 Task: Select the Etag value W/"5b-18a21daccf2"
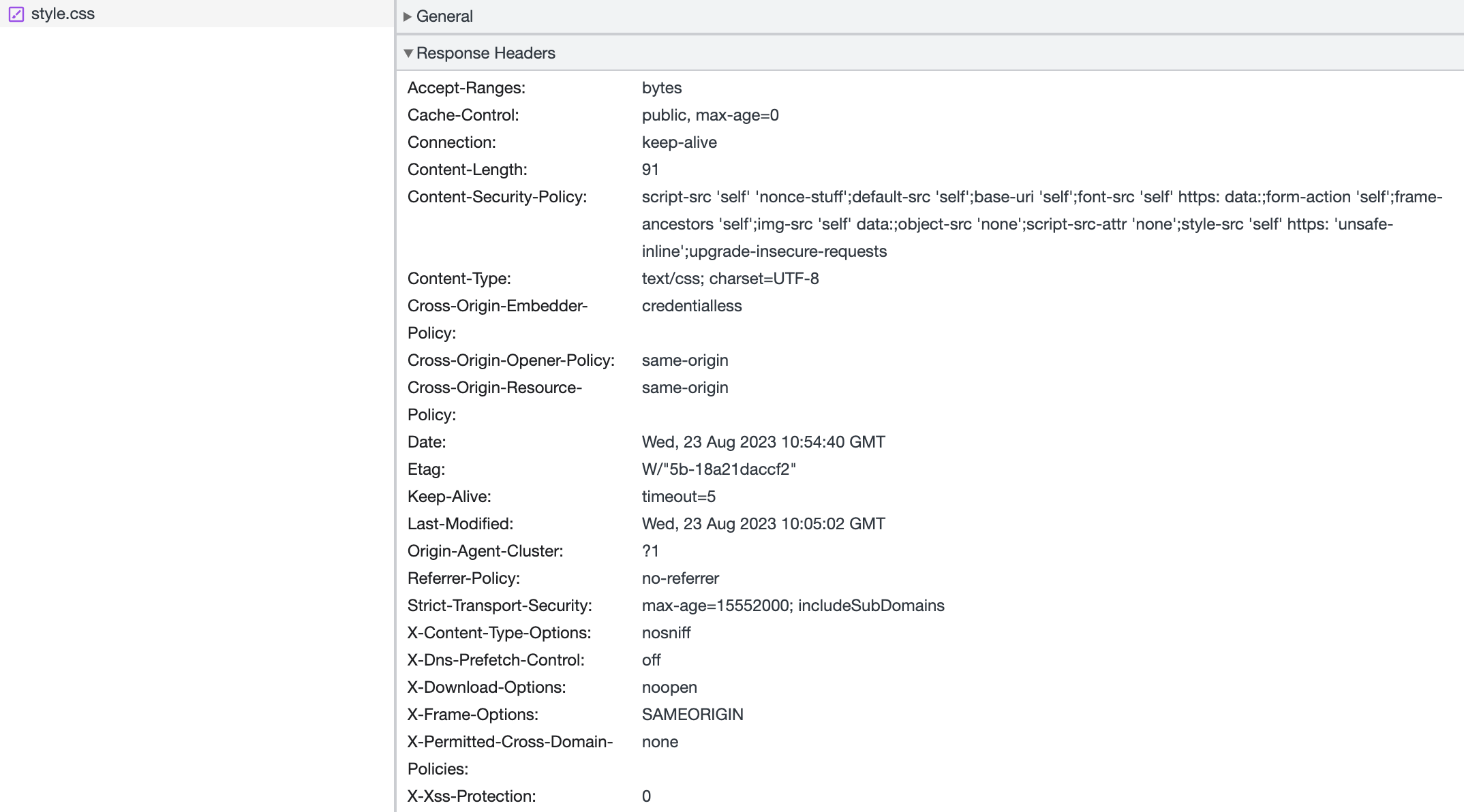[719, 469]
